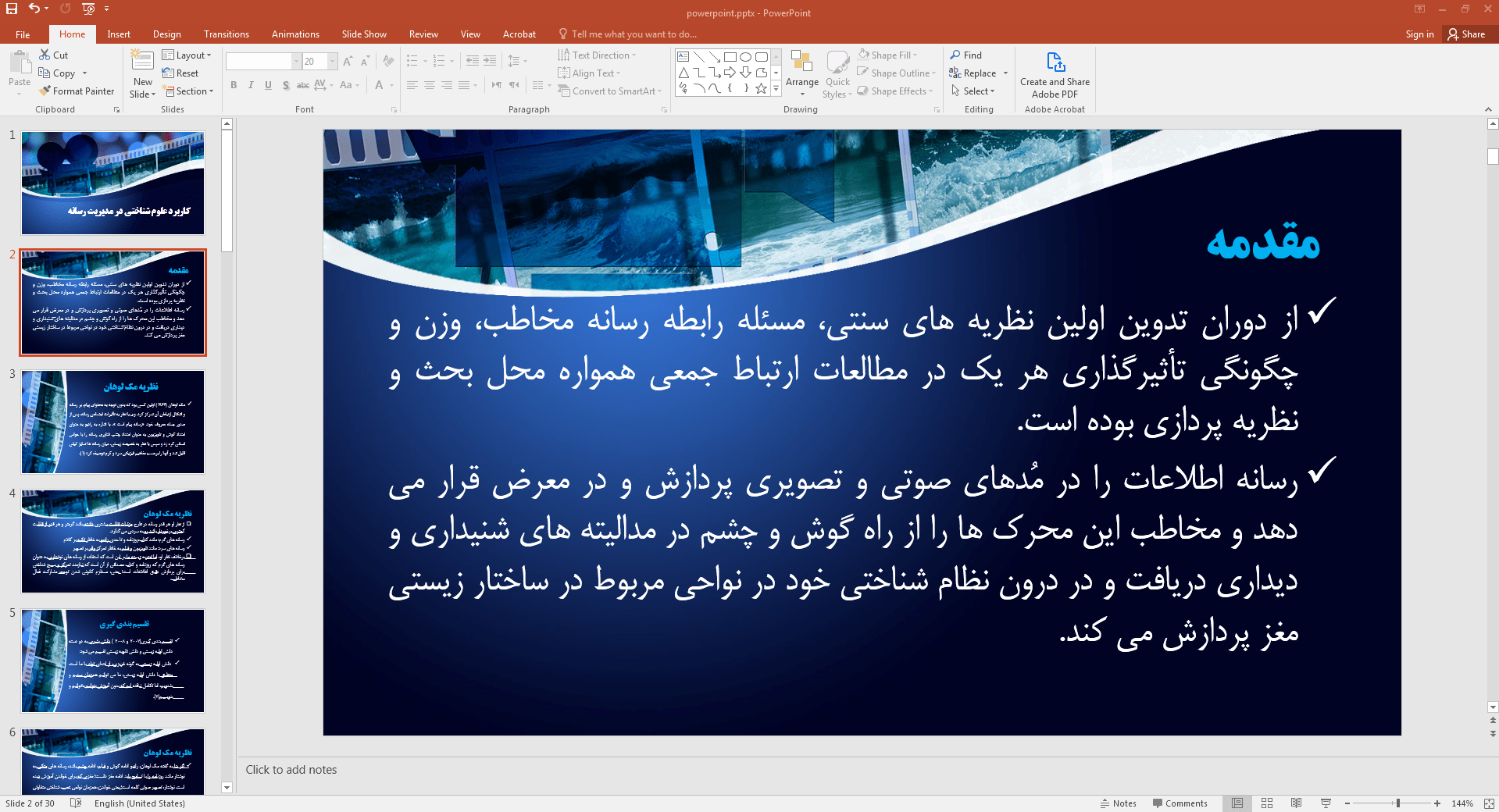This screenshot has height=812, width=1499.
Task: Expand the Section dropdown
Action: [188, 91]
